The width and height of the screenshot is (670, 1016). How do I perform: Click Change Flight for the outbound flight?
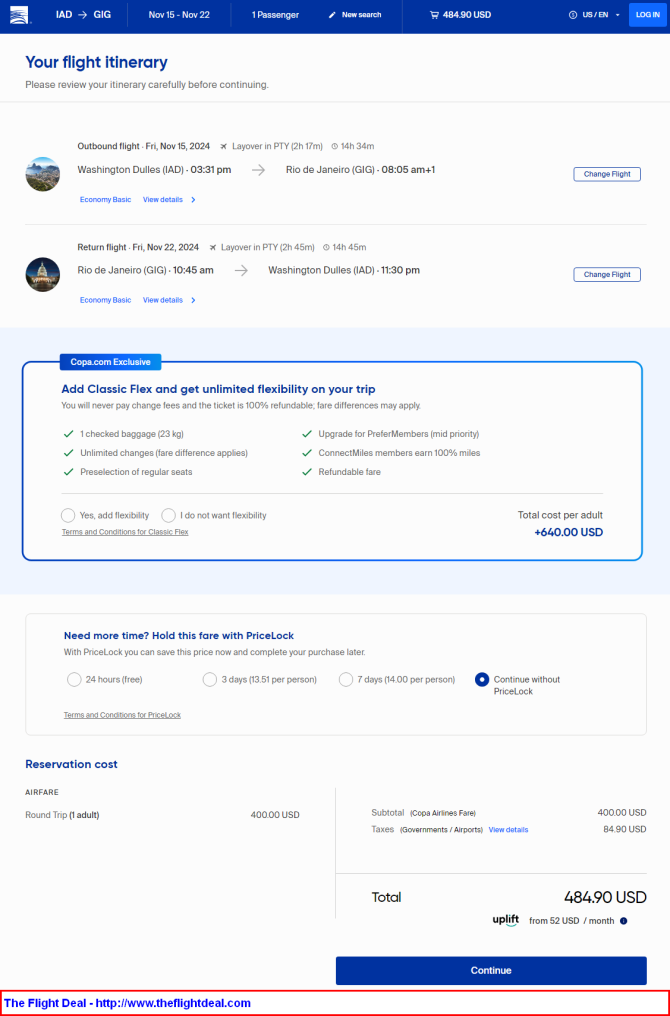(x=607, y=174)
